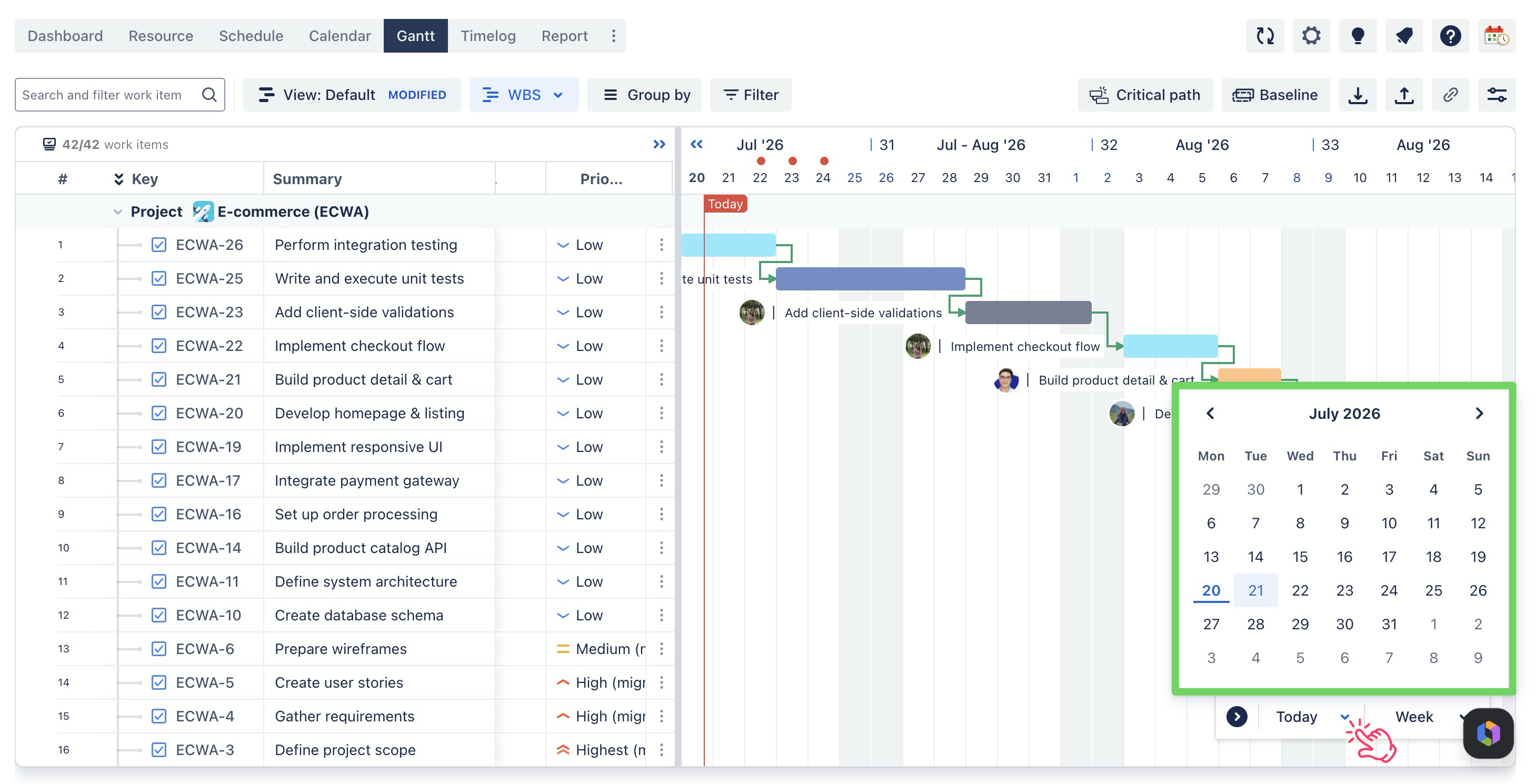Click the copy link icon

click(1450, 95)
